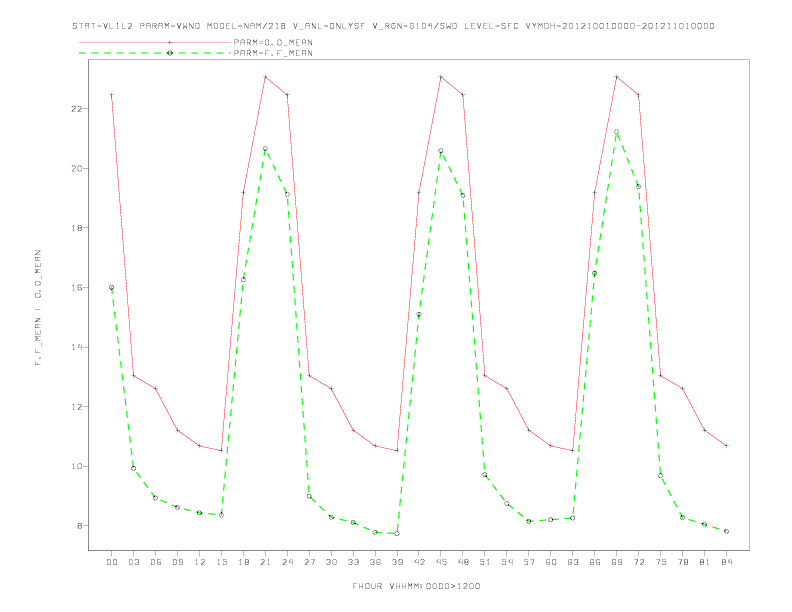Click the y-axis tick label 16
This screenshot has width=792, height=612.
(x=77, y=288)
